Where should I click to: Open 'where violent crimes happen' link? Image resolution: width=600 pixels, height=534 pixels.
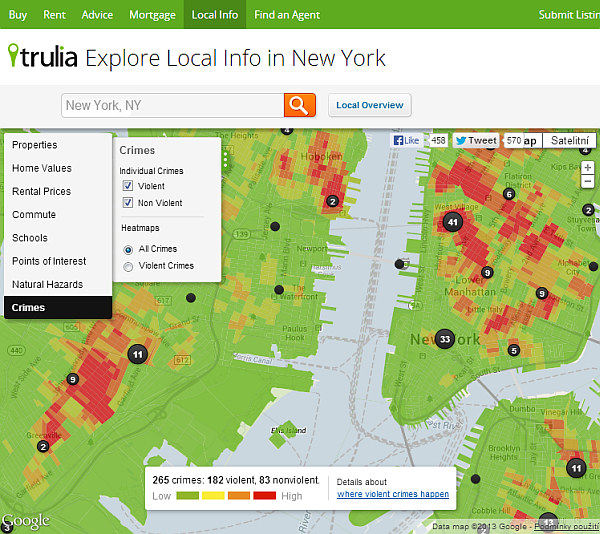393,494
